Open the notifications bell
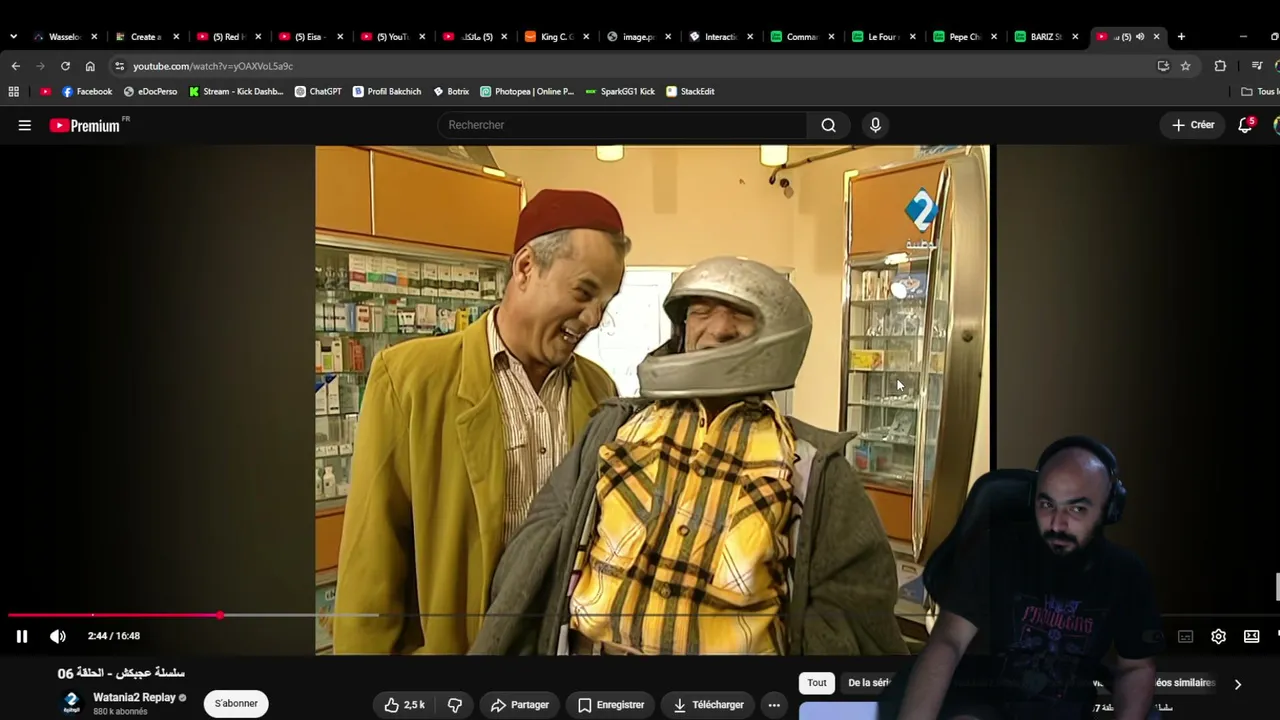1280x720 pixels. (x=1245, y=125)
